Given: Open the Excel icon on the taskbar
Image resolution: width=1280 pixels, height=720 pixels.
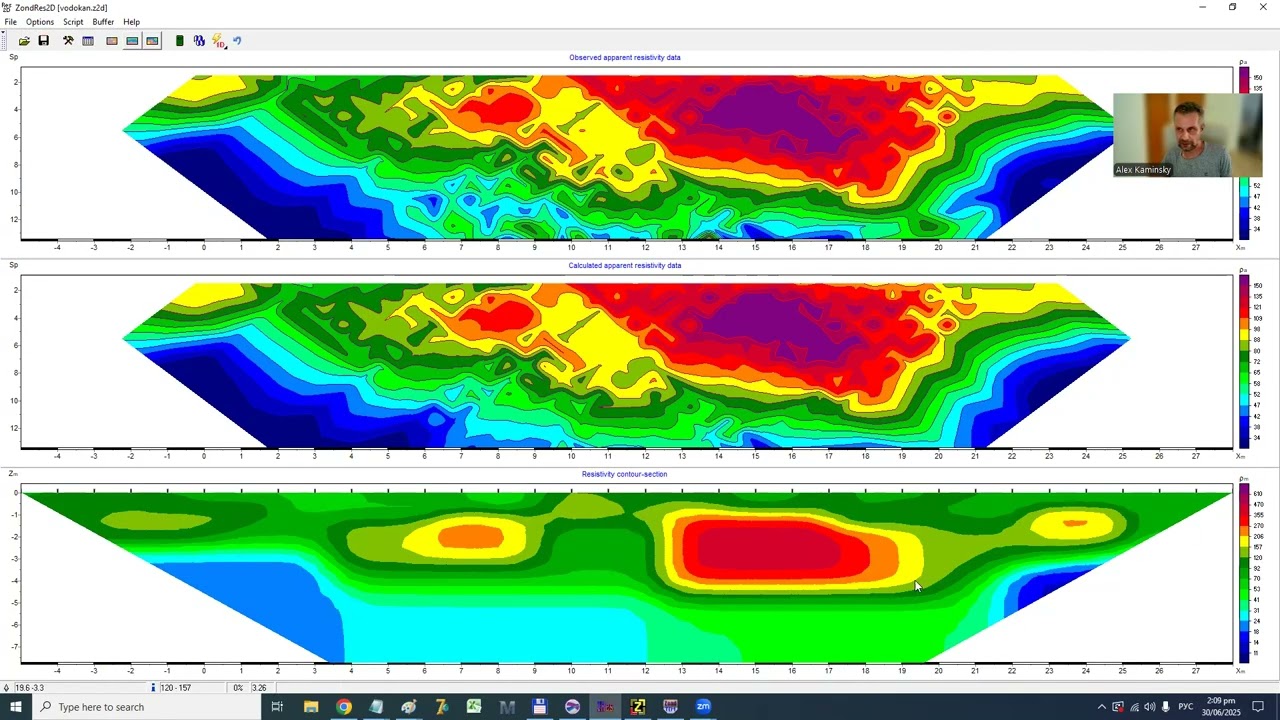Looking at the screenshot, I should point(474,707).
